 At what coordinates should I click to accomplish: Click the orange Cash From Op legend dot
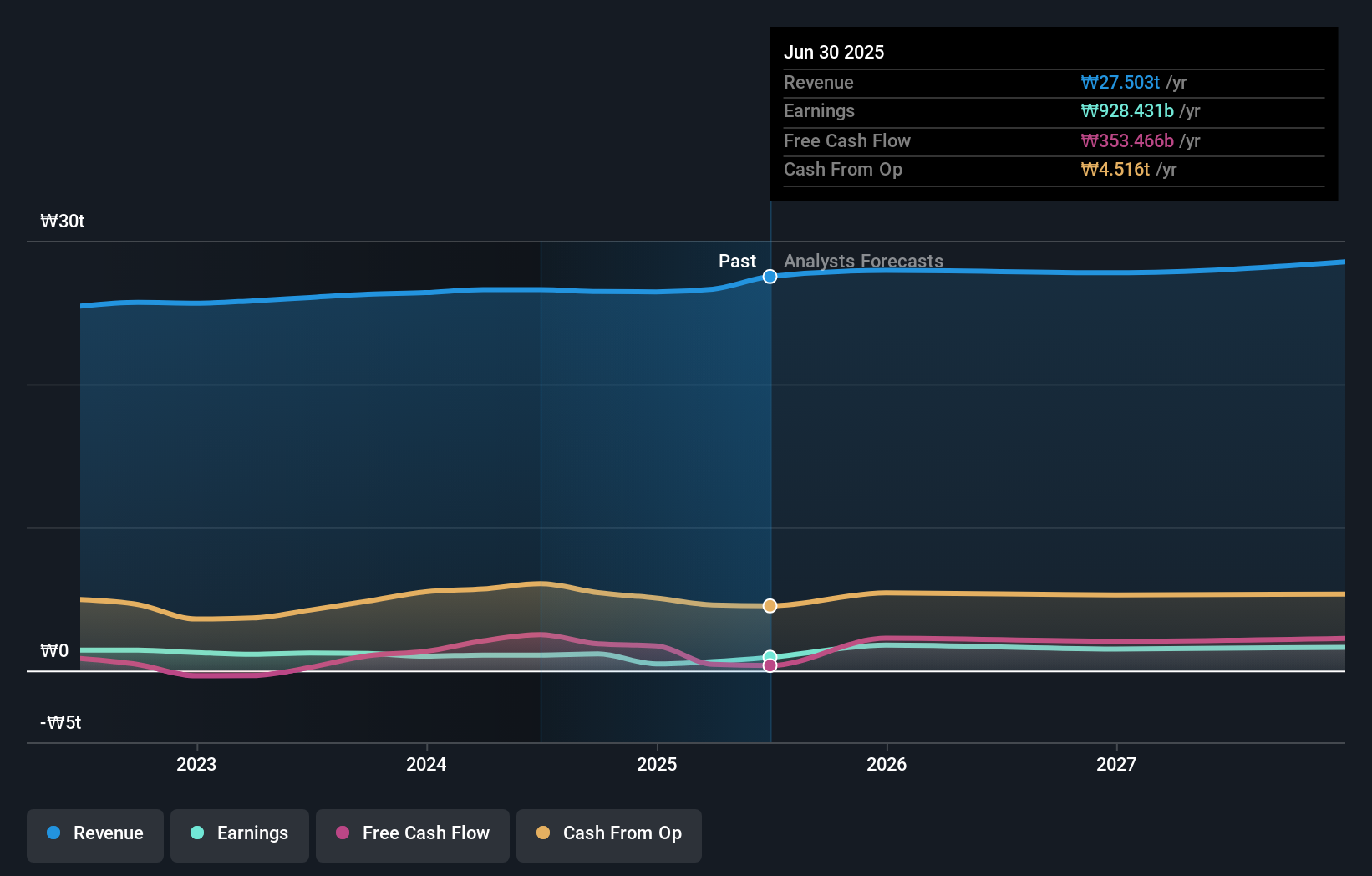(544, 833)
